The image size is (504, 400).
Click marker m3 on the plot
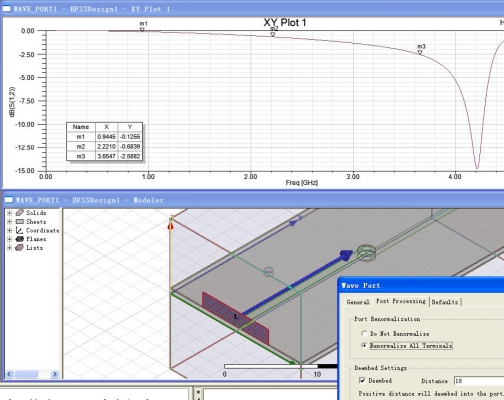pyautogui.click(x=420, y=52)
